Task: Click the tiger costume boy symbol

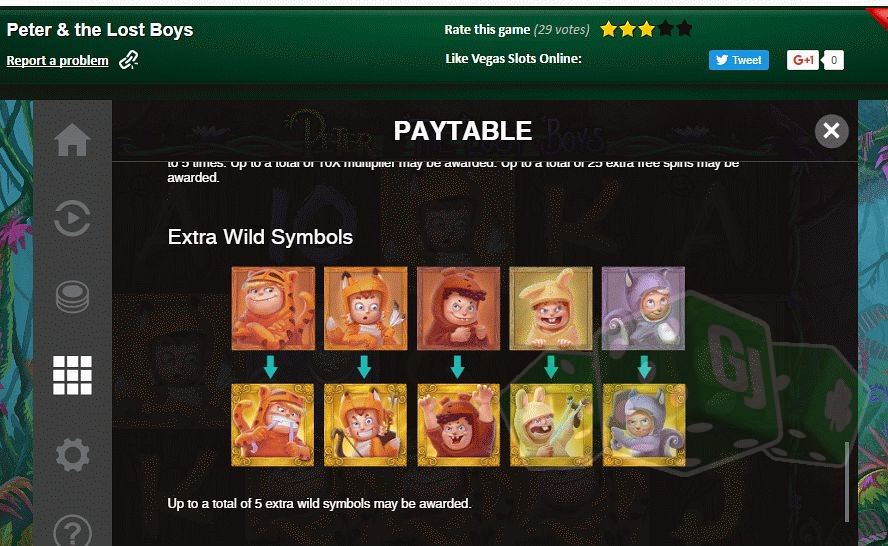Action: click(x=273, y=308)
